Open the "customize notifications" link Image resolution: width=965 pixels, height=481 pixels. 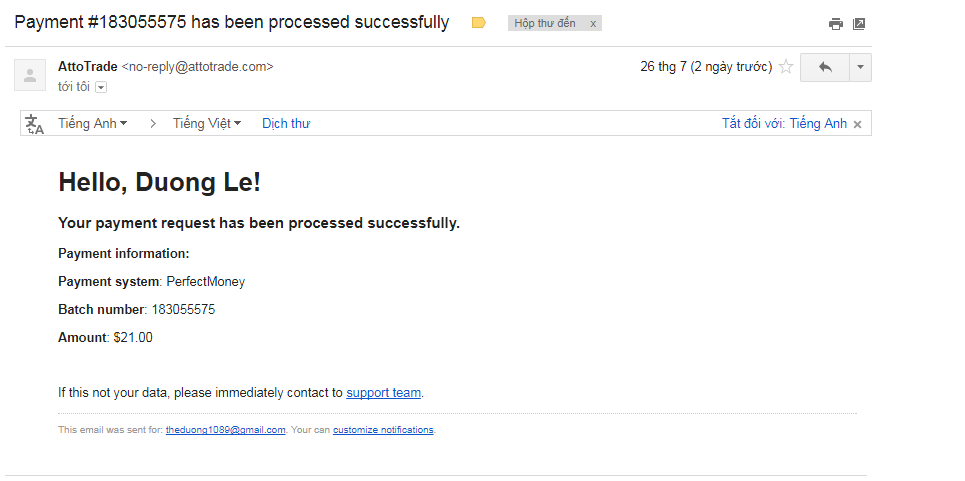[x=383, y=430]
